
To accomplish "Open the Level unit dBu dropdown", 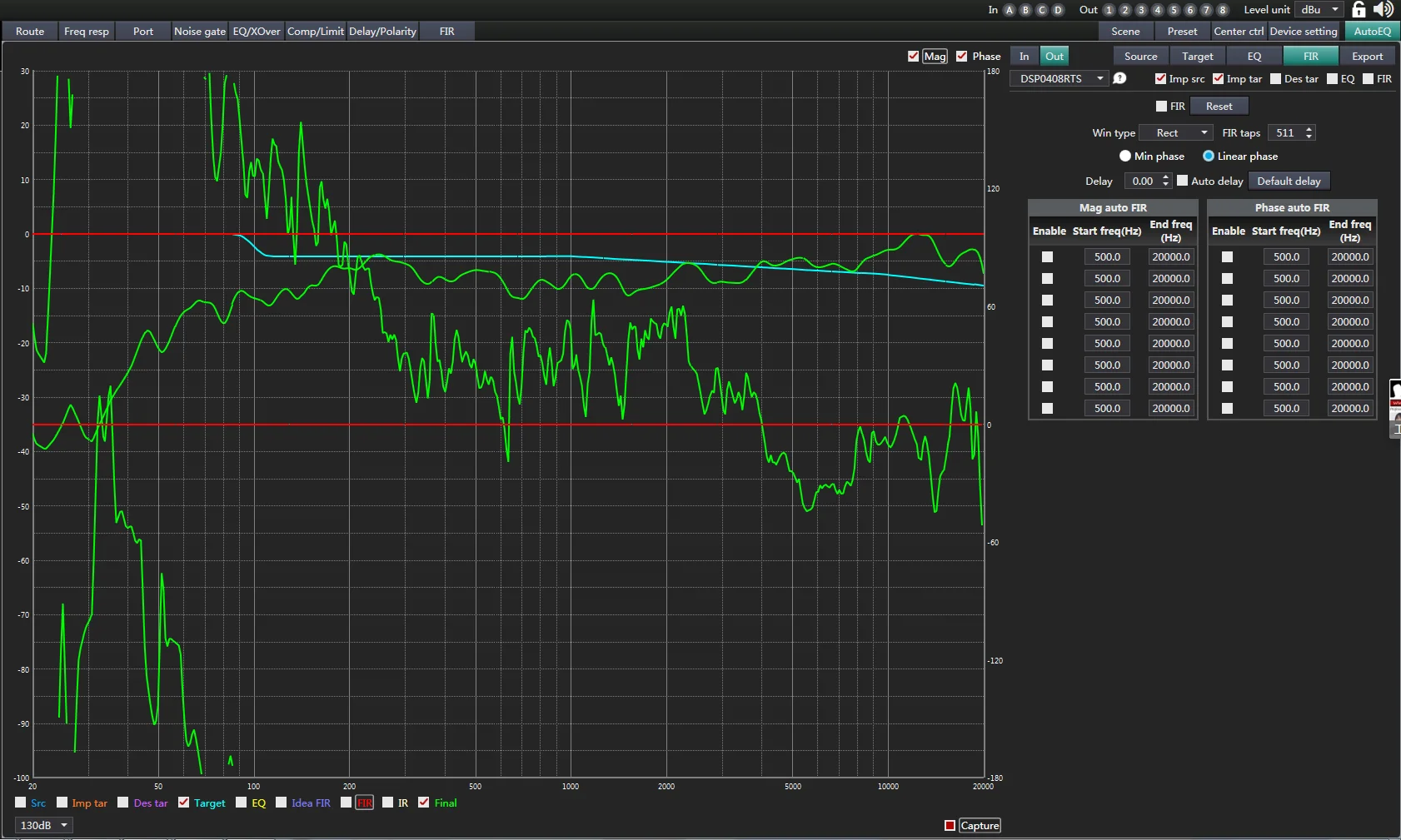I will (x=1319, y=10).
